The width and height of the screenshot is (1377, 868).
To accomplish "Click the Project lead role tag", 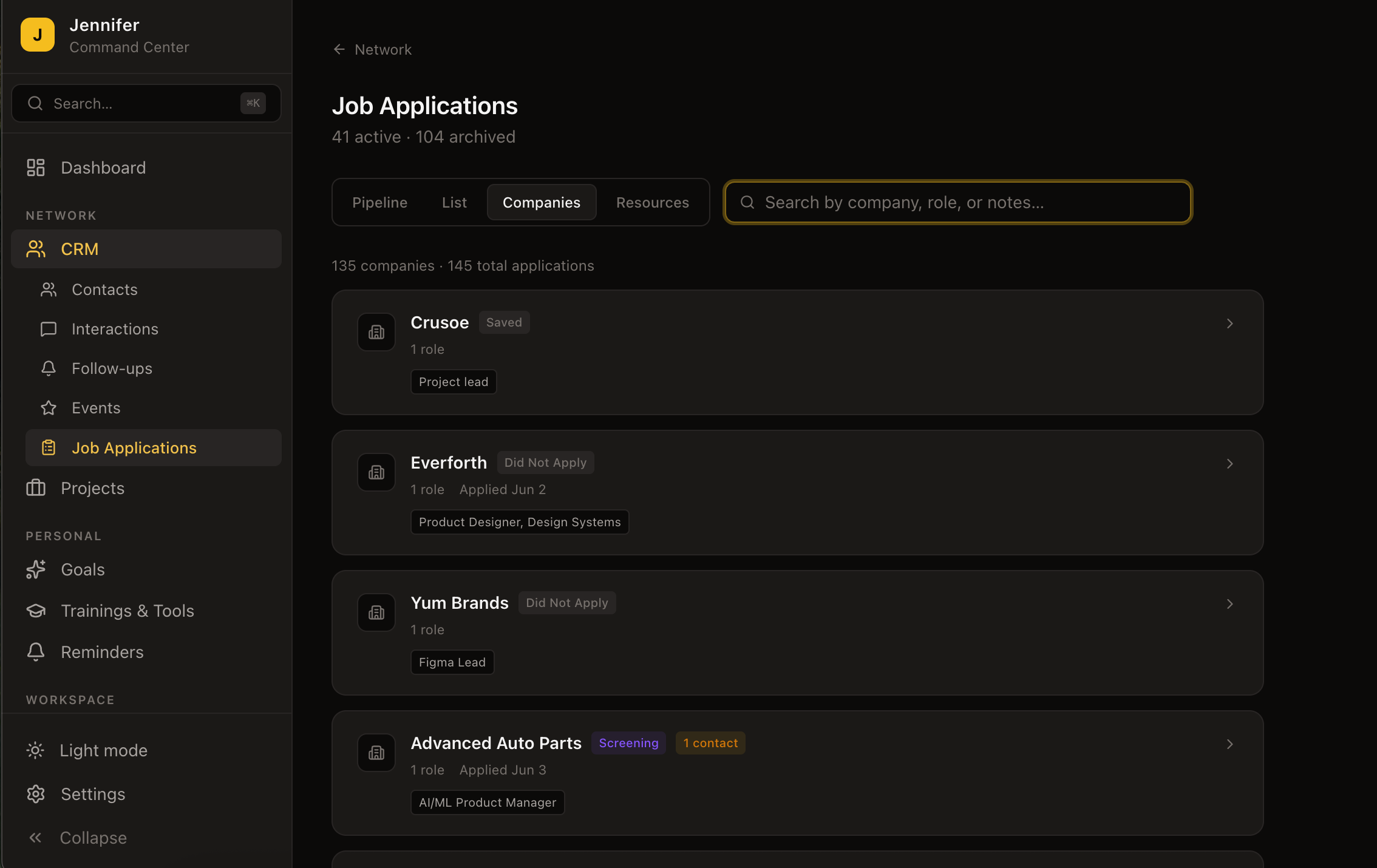I will pos(454,382).
